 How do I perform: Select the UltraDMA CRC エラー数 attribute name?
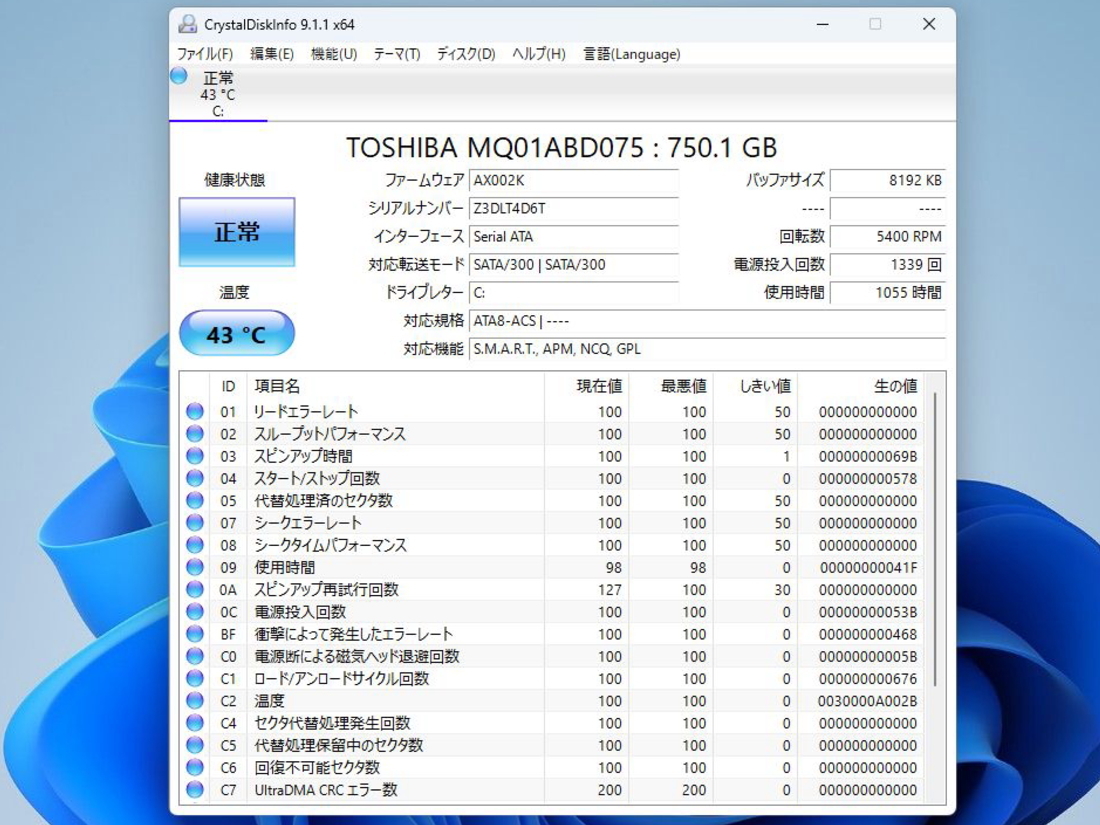[x=326, y=790]
